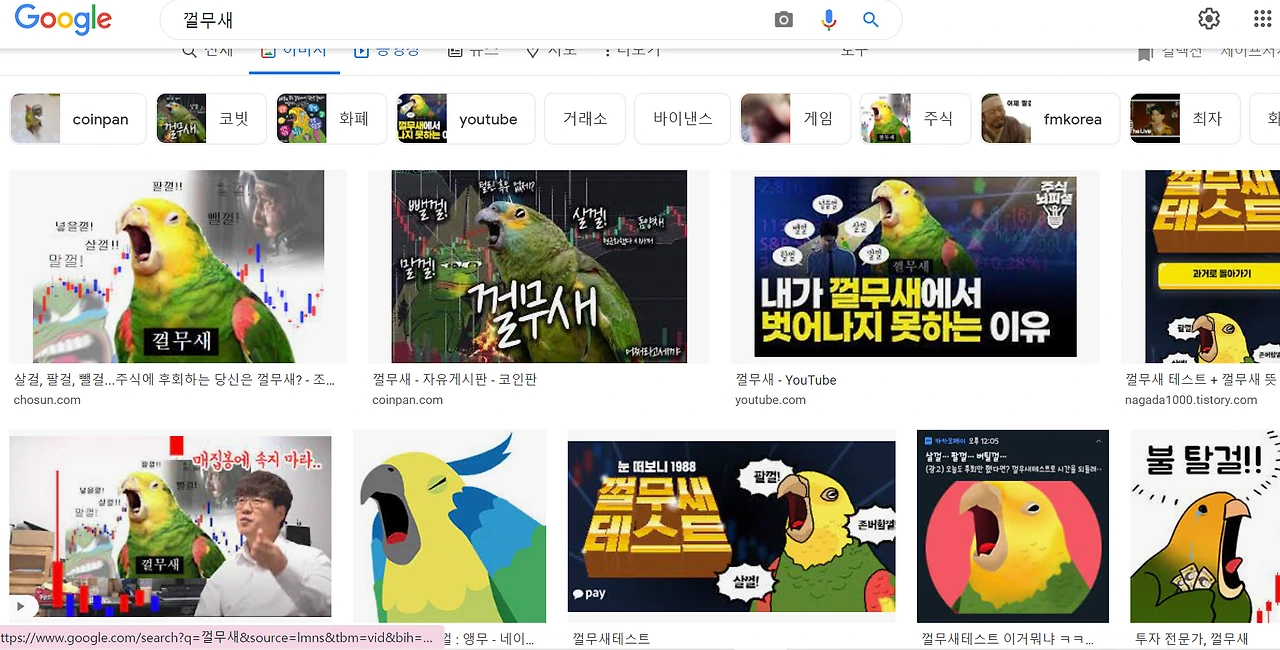This screenshot has width=1280, height=650.
Task: Start voice search with microphone icon
Action: [x=827, y=19]
